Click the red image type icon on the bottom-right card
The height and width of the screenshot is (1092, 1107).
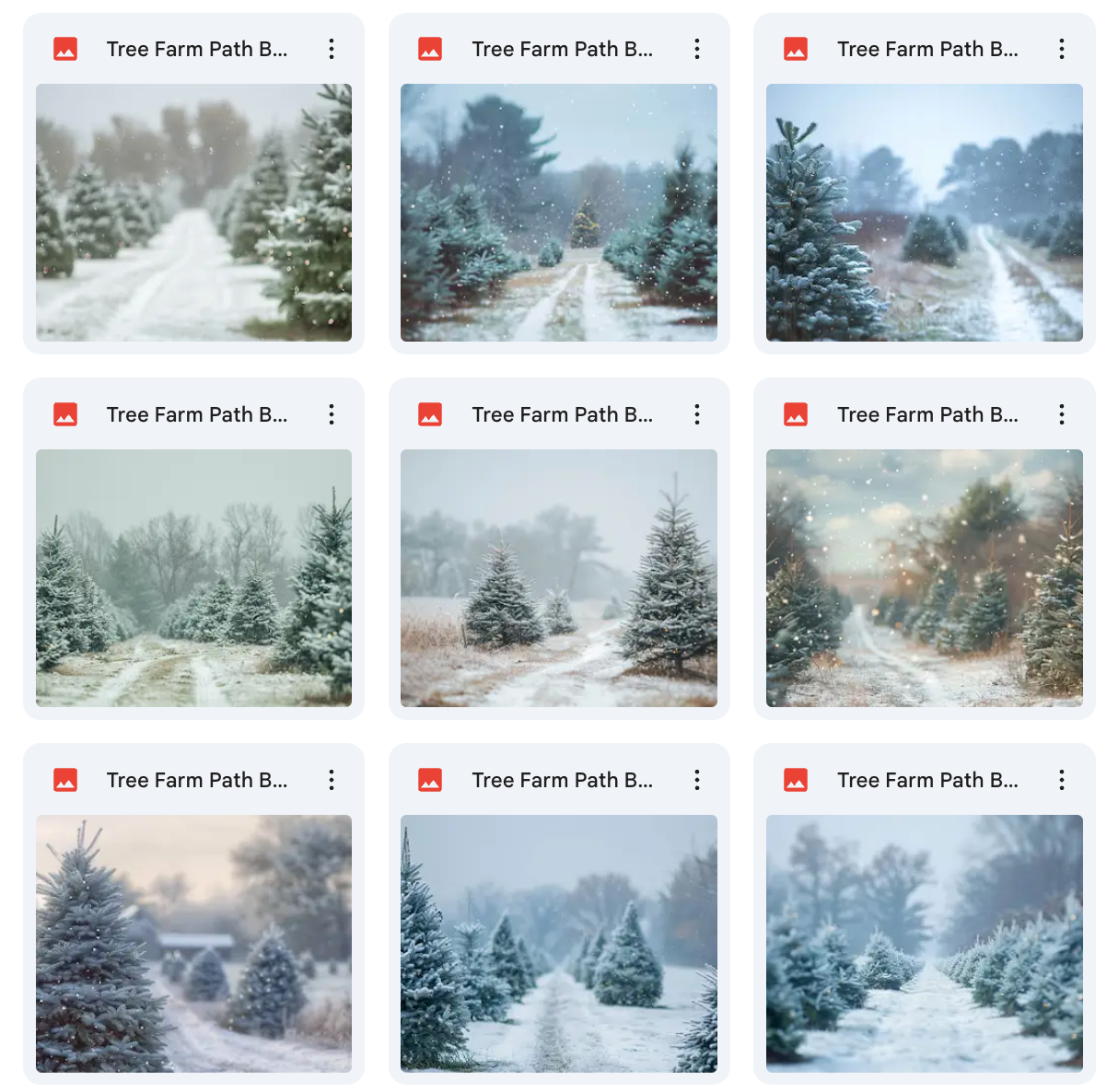pyautogui.click(x=796, y=780)
